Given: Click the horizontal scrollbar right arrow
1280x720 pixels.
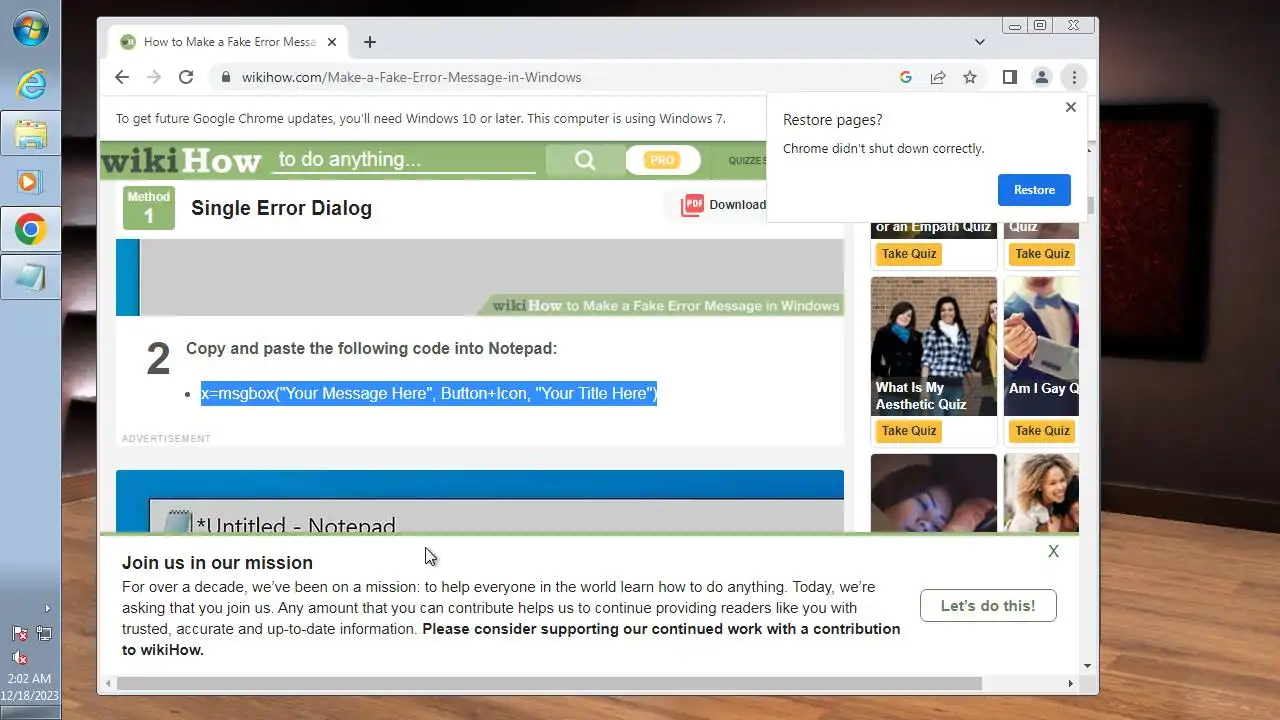Looking at the screenshot, I should [x=1071, y=684].
